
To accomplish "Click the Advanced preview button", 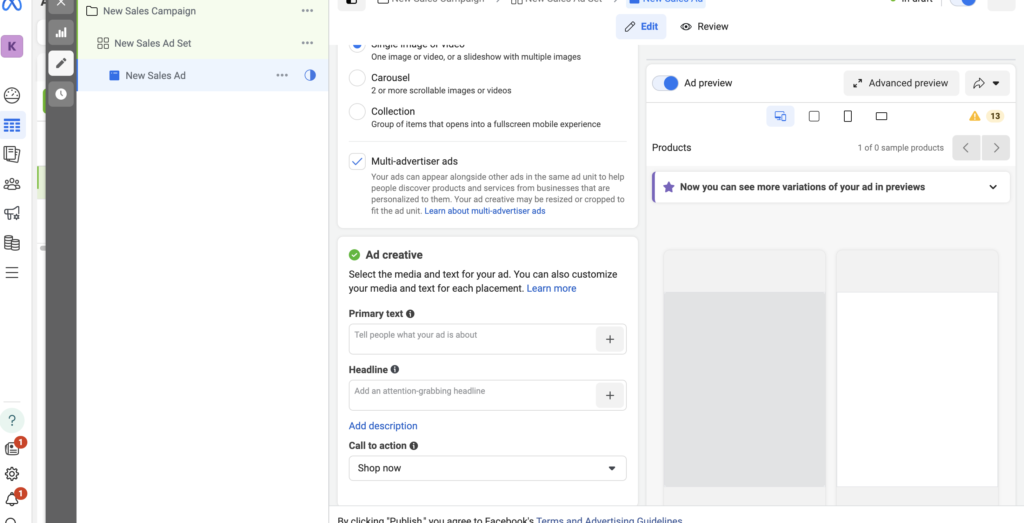I will click(x=901, y=83).
